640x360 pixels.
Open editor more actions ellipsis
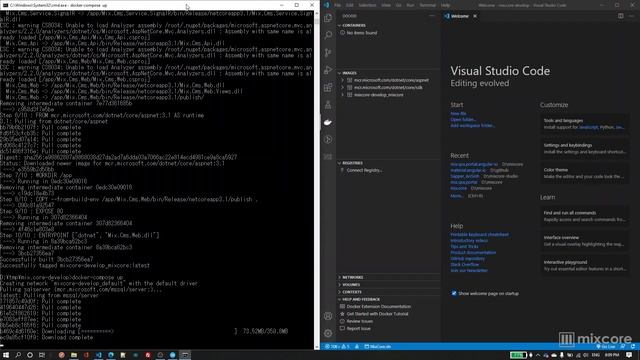631,16
